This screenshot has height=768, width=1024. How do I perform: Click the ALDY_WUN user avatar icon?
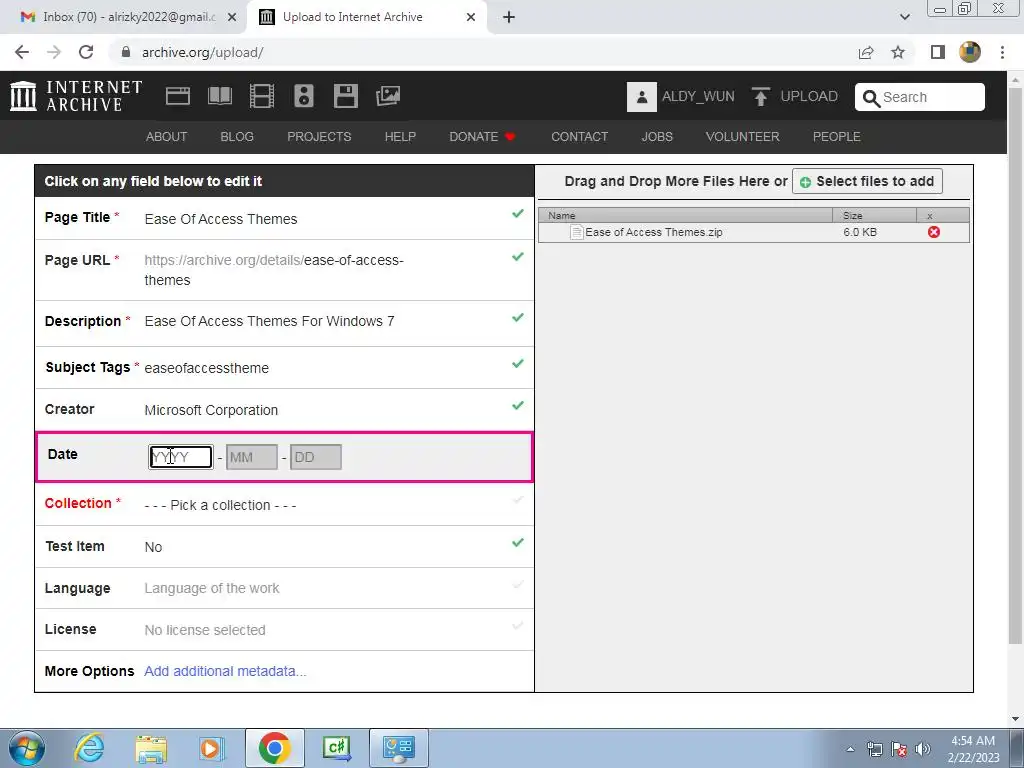coord(641,97)
